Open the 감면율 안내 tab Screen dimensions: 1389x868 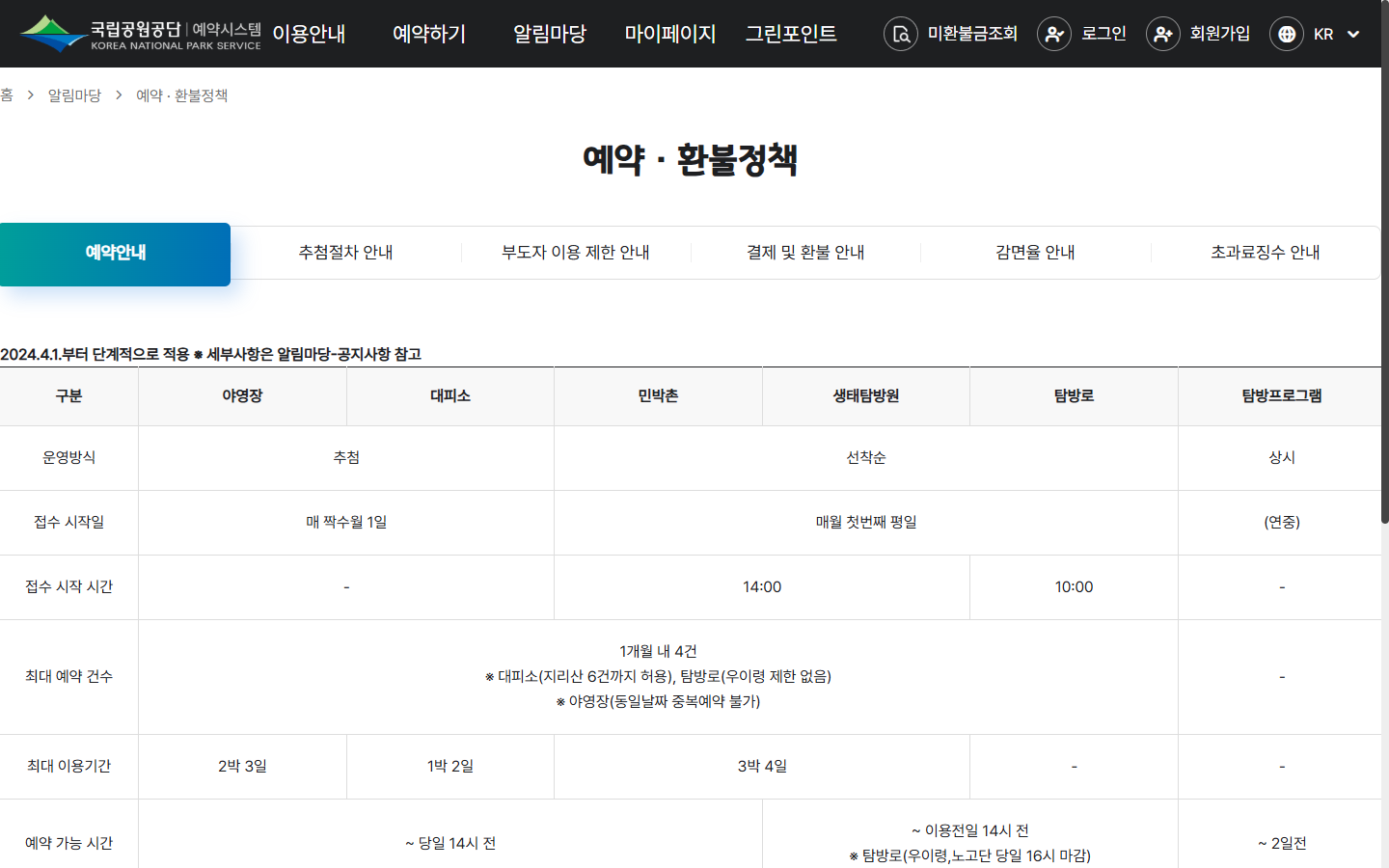click(1036, 253)
